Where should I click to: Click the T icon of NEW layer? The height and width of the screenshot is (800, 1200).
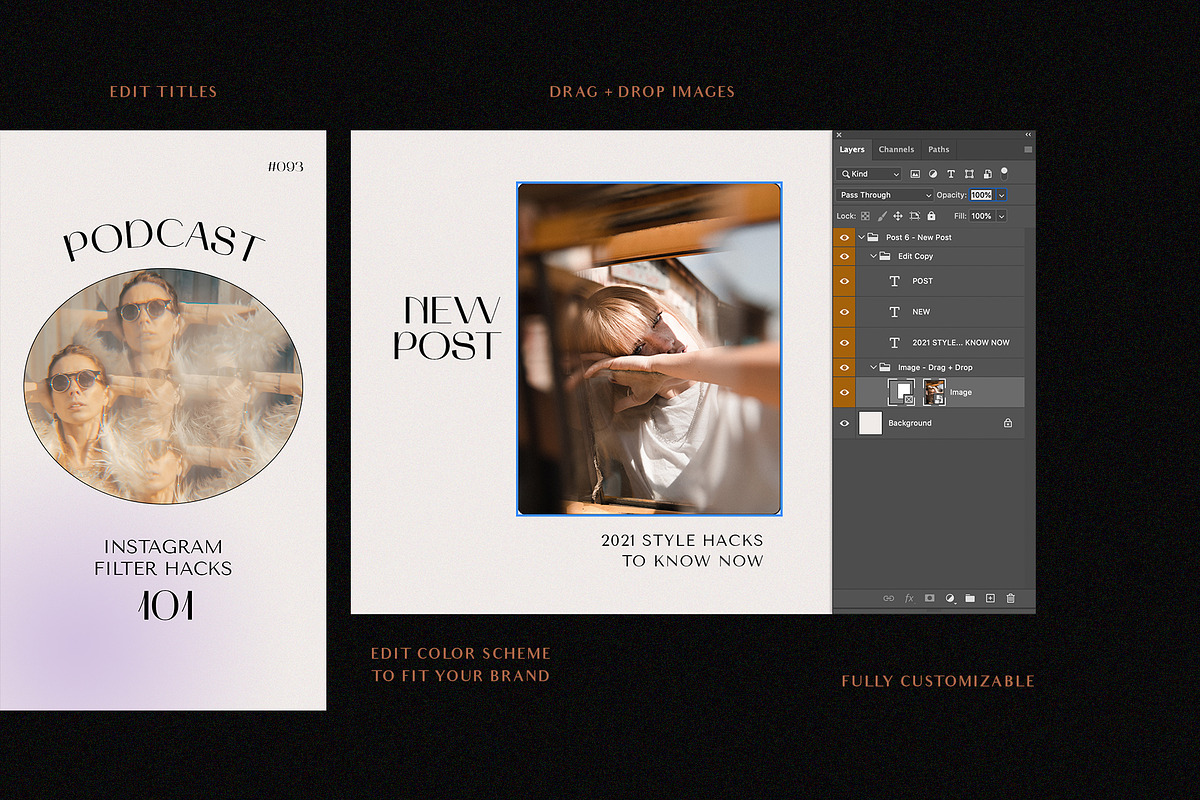point(895,312)
